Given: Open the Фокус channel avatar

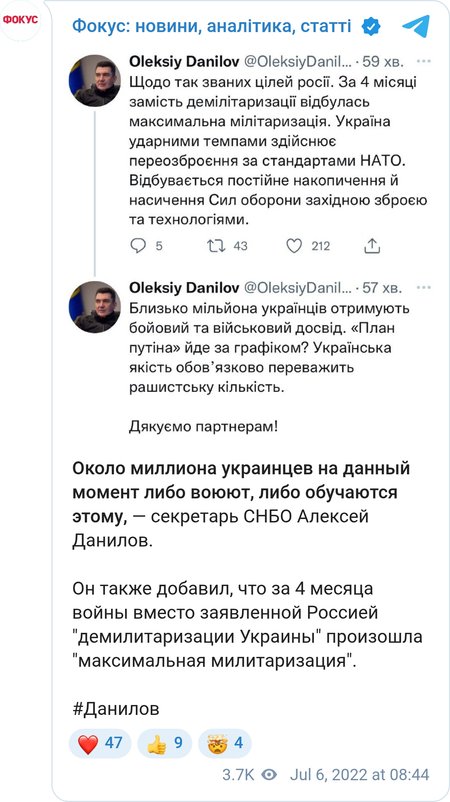Looking at the screenshot, I should click(21, 20).
